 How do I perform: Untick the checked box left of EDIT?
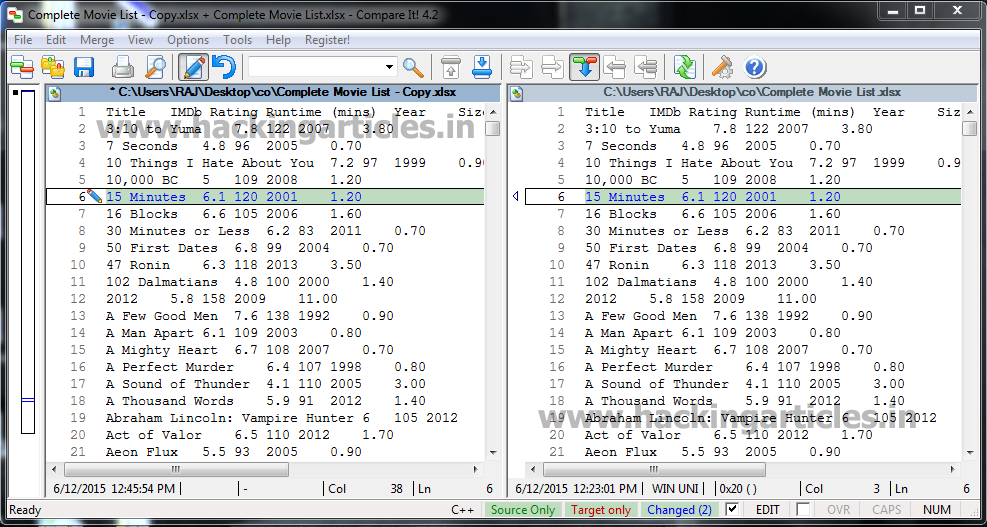[731, 509]
